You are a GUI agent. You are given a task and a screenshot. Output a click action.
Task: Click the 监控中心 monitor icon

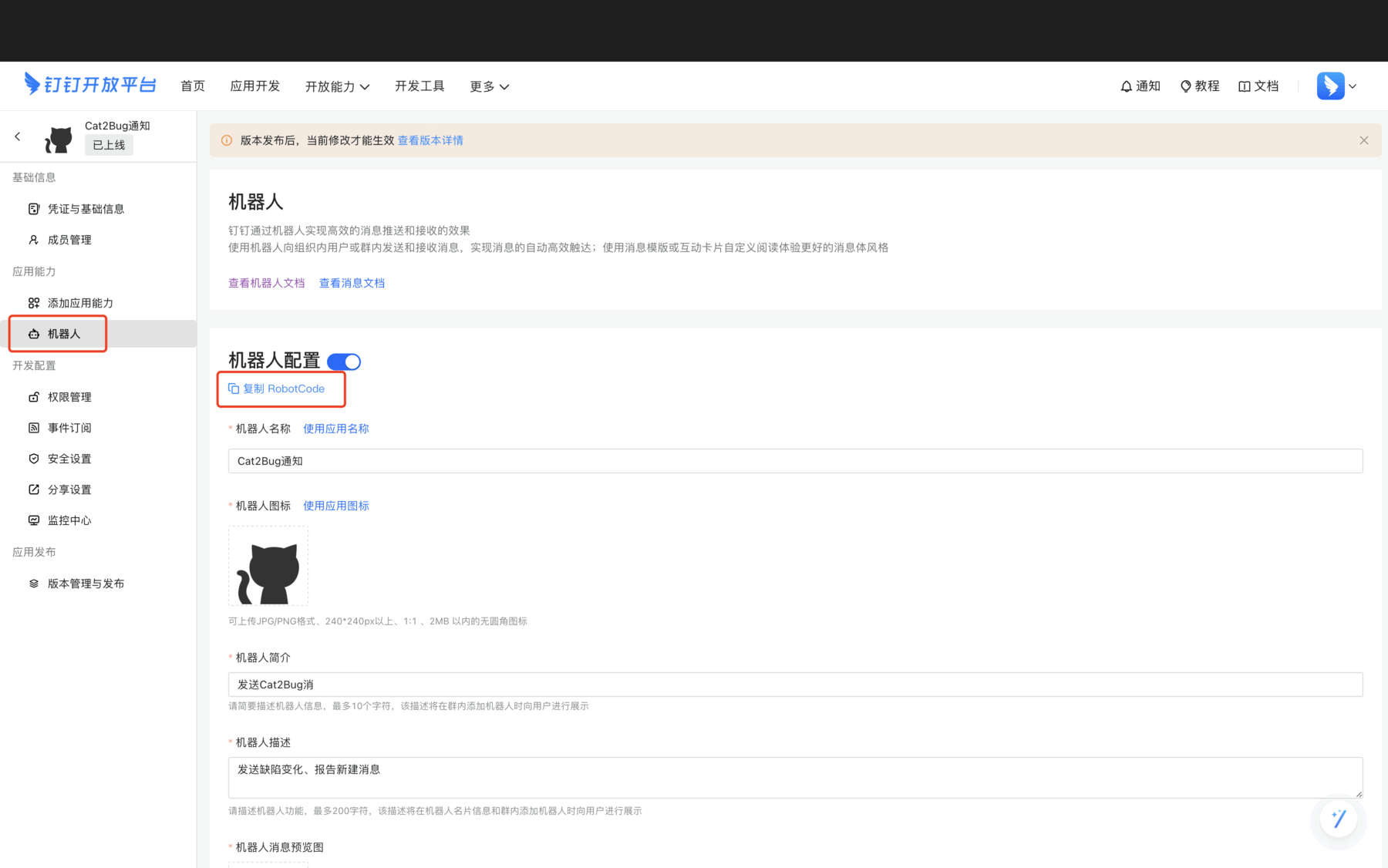(x=34, y=520)
